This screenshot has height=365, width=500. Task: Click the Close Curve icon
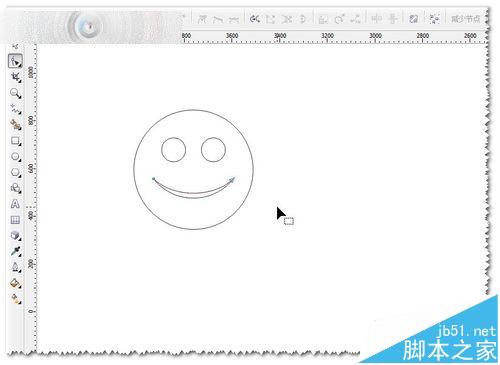pos(302,19)
